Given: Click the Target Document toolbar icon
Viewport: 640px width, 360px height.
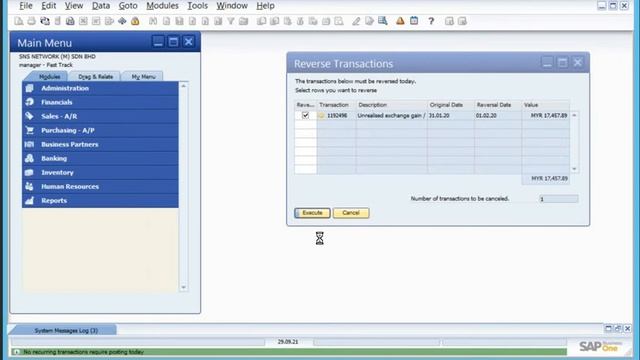Looking at the screenshot, I should [275, 21].
